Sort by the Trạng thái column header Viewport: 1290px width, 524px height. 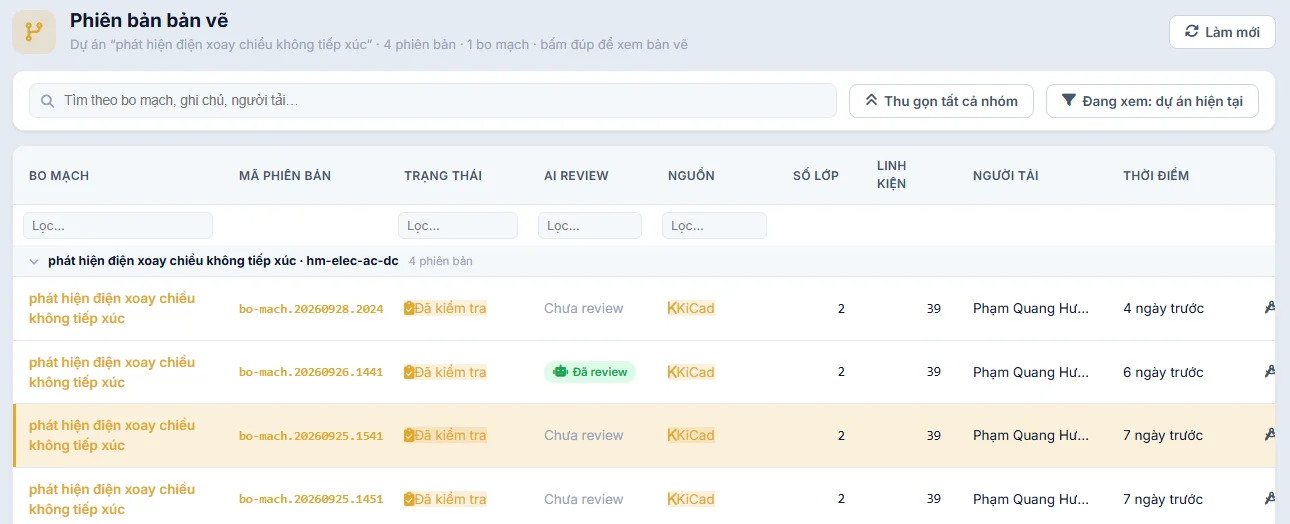[443, 176]
